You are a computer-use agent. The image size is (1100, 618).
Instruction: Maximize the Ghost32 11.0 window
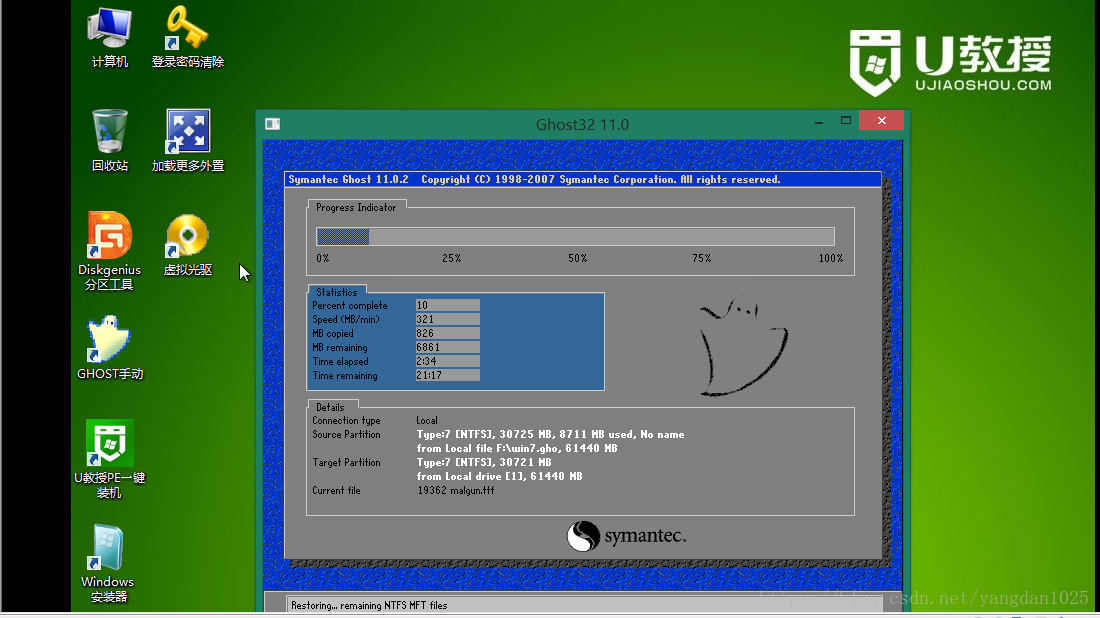click(845, 121)
